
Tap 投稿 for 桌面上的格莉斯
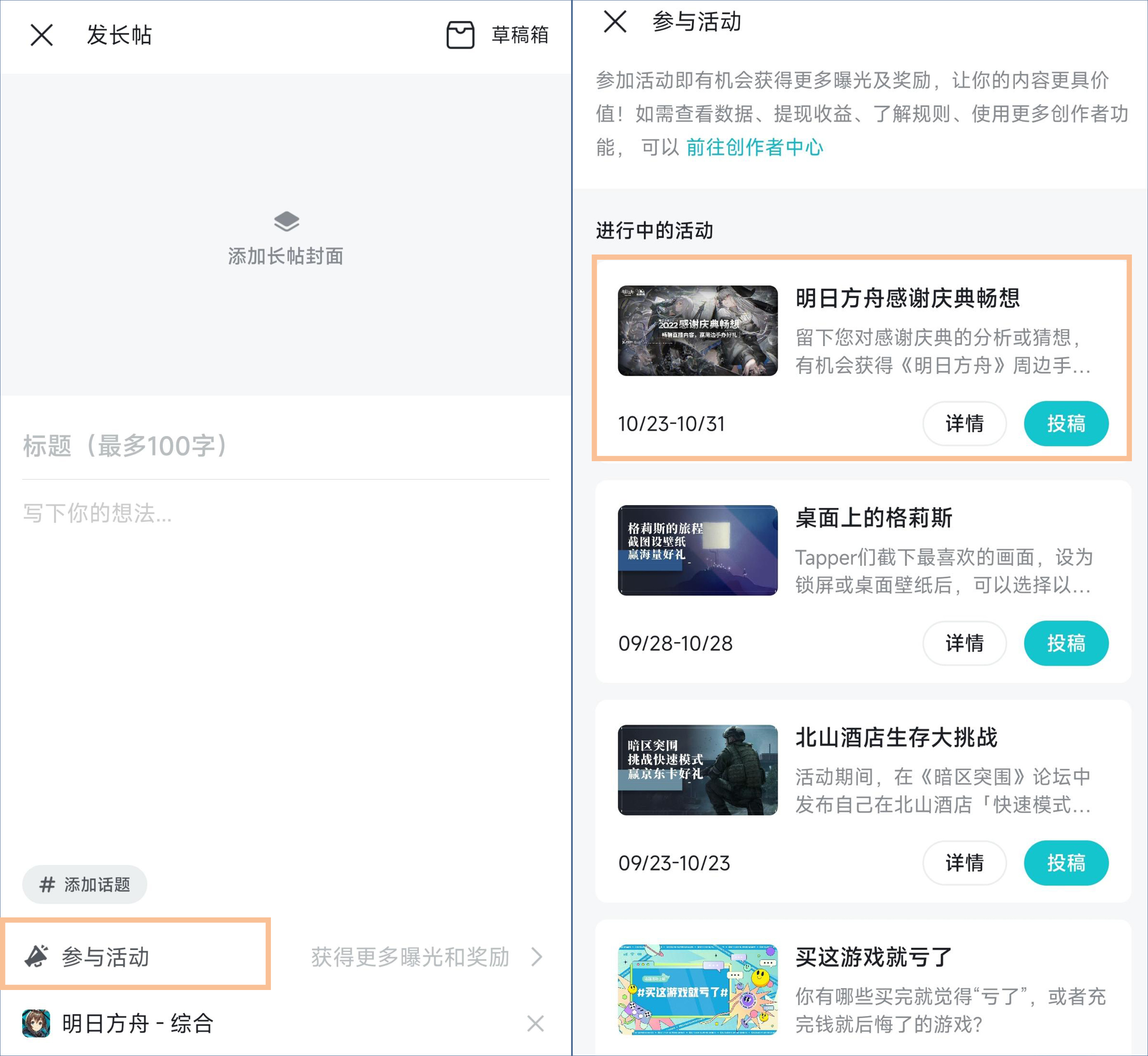tap(1066, 643)
